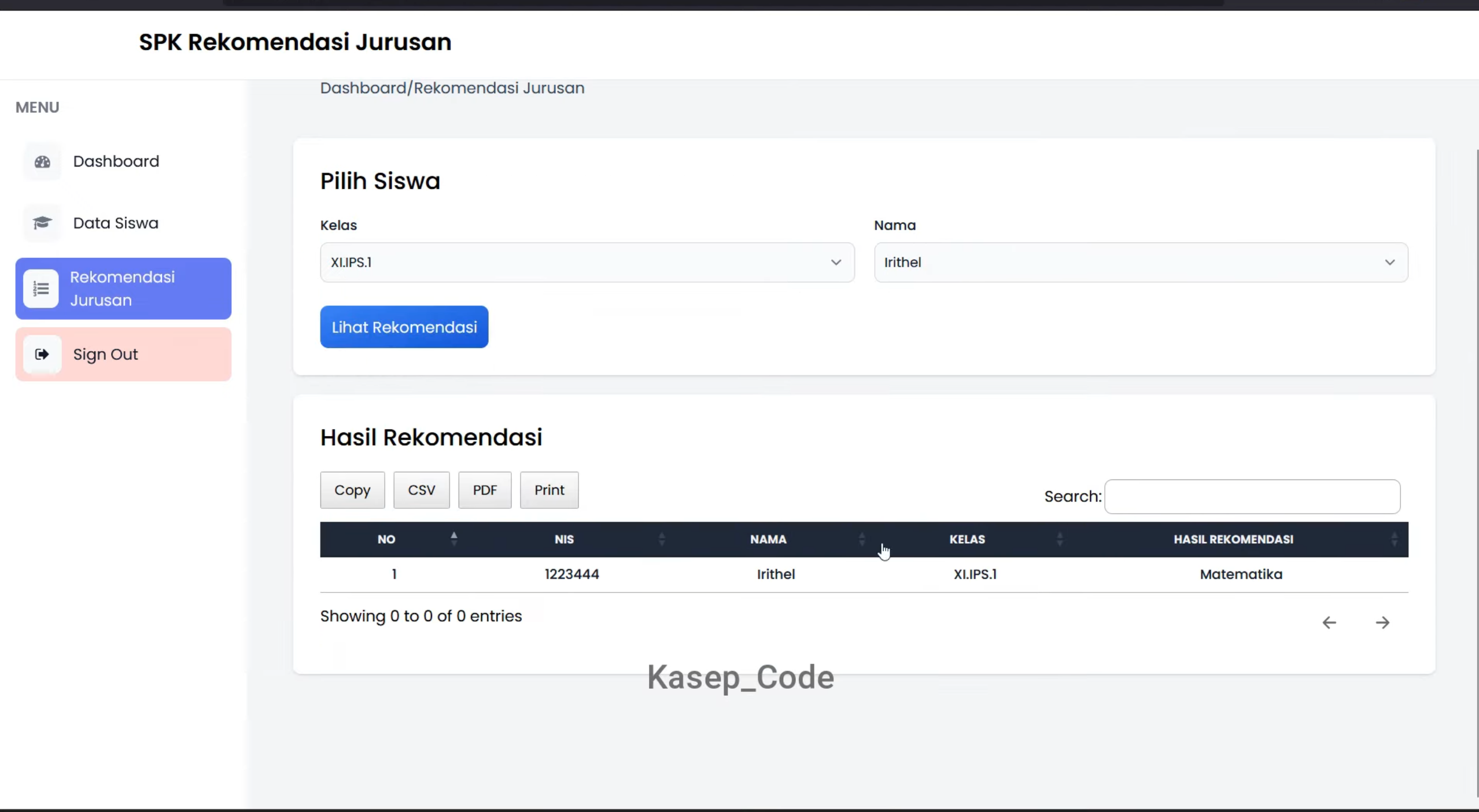Export table with PDF button
The width and height of the screenshot is (1479, 812).
click(485, 490)
